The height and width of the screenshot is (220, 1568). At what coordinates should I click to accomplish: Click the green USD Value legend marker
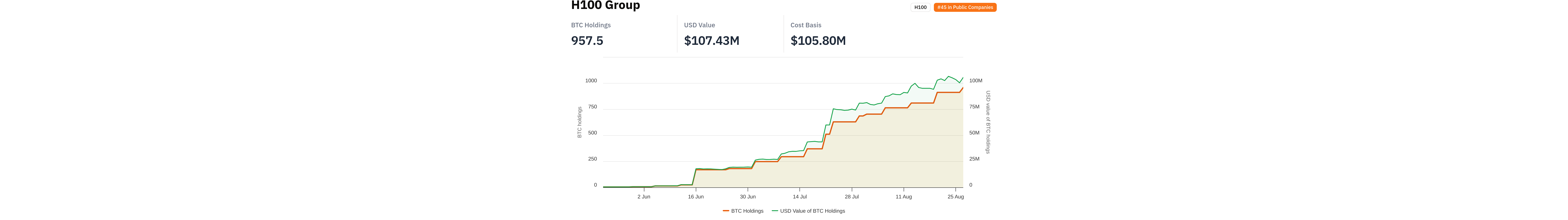tap(775, 211)
